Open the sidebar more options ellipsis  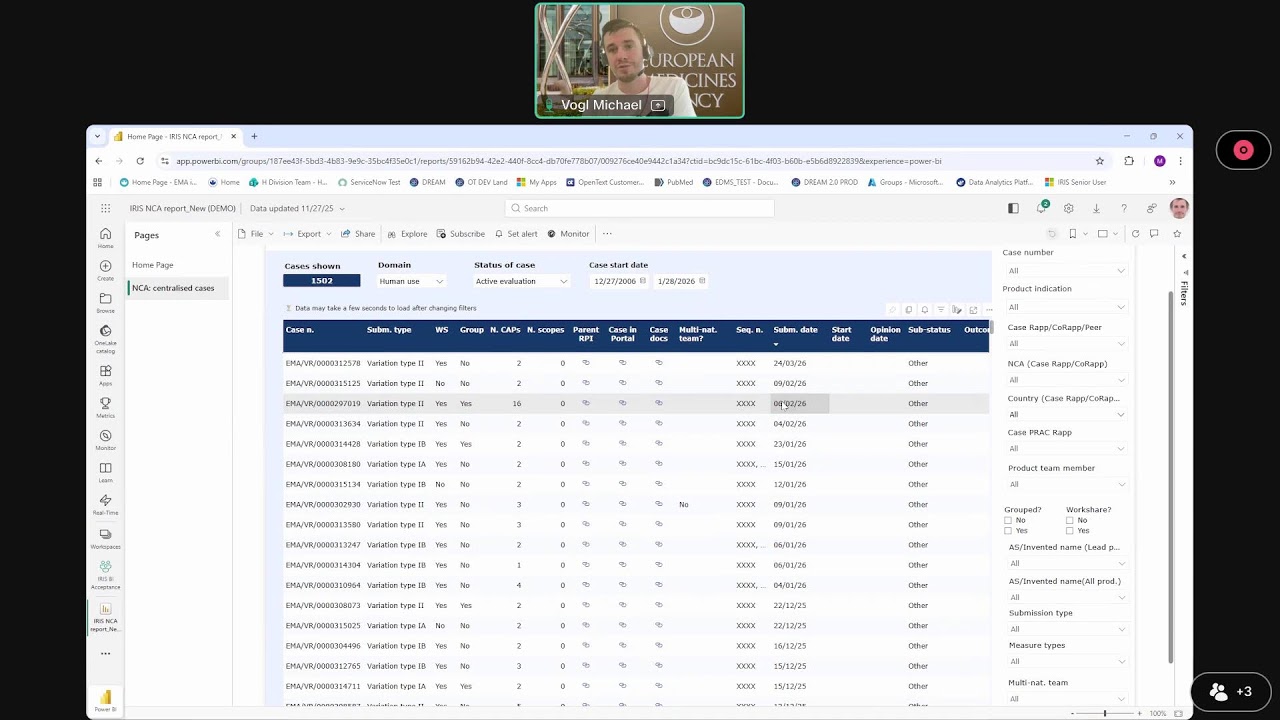point(105,654)
